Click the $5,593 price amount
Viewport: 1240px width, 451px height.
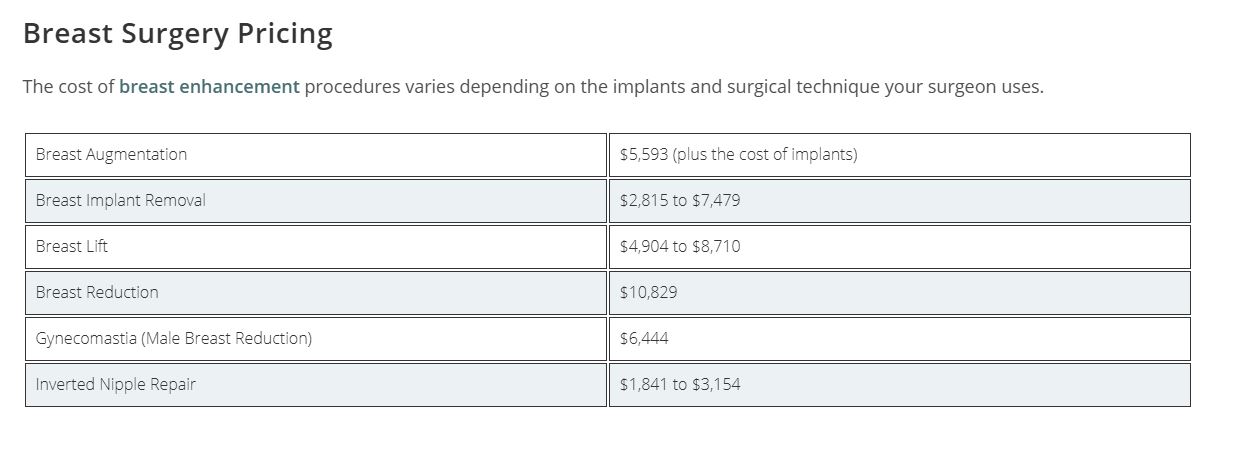pos(644,155)
